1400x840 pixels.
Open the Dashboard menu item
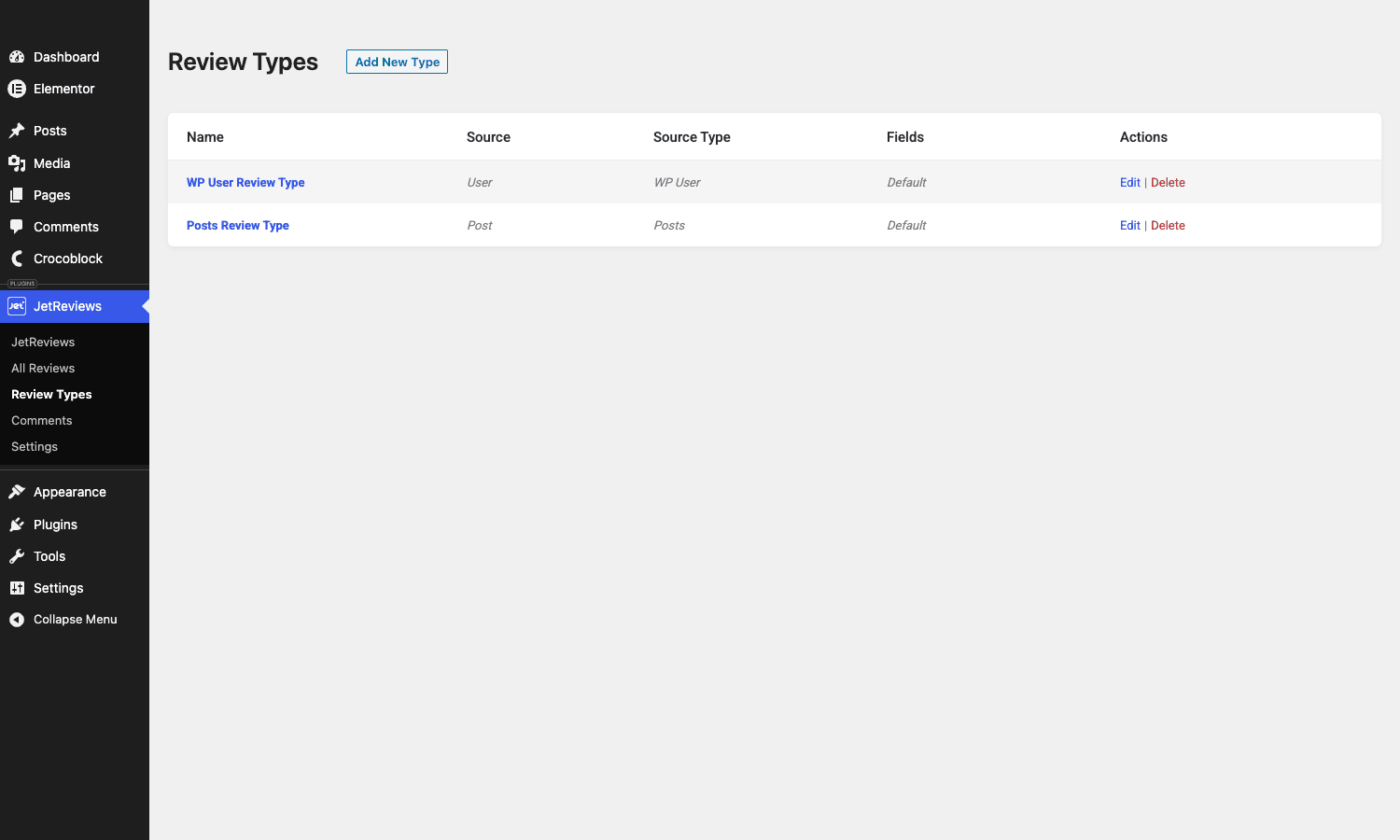(66, 57)
